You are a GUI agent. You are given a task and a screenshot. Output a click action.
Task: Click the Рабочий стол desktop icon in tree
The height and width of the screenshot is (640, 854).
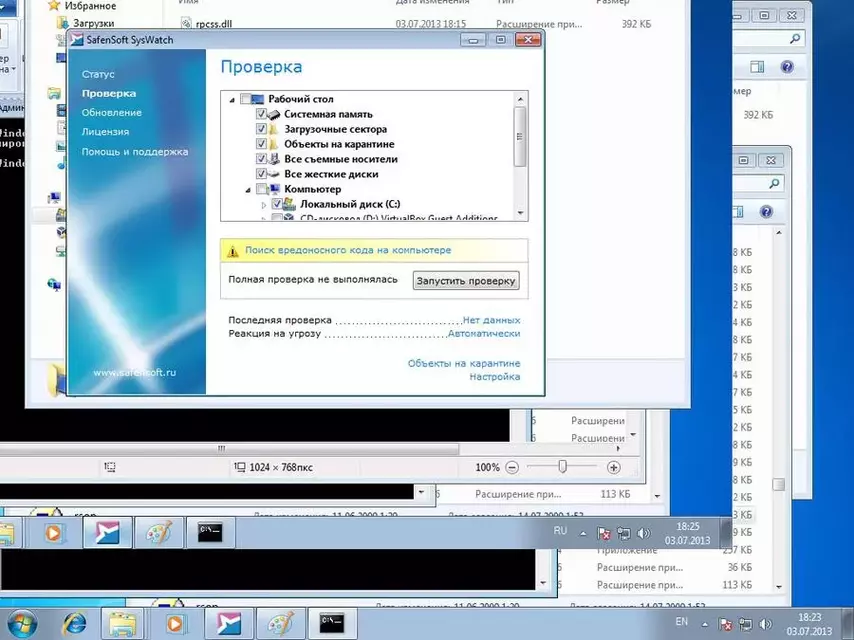tap(258, 99)
